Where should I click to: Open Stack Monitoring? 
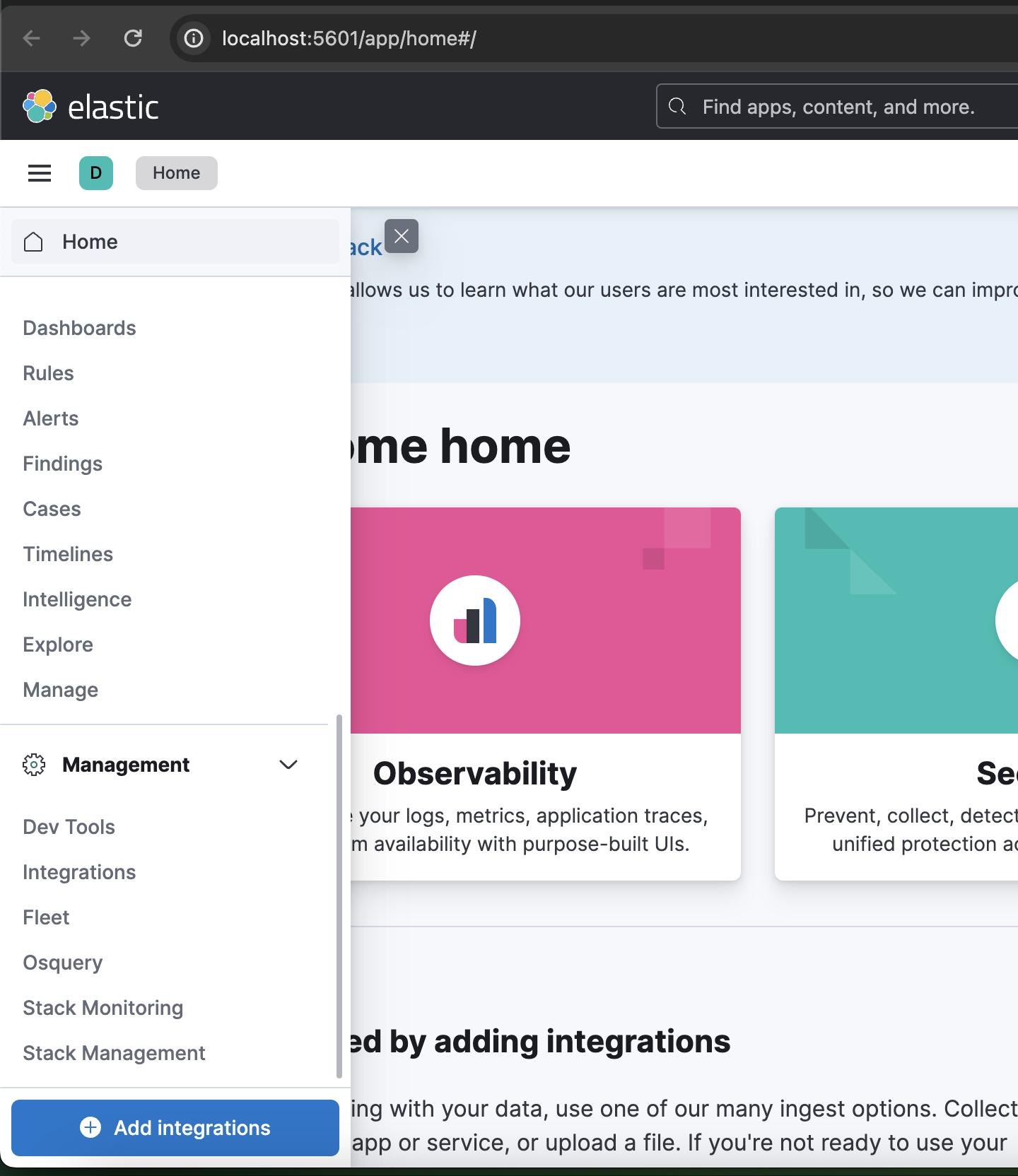point(103,1008)
